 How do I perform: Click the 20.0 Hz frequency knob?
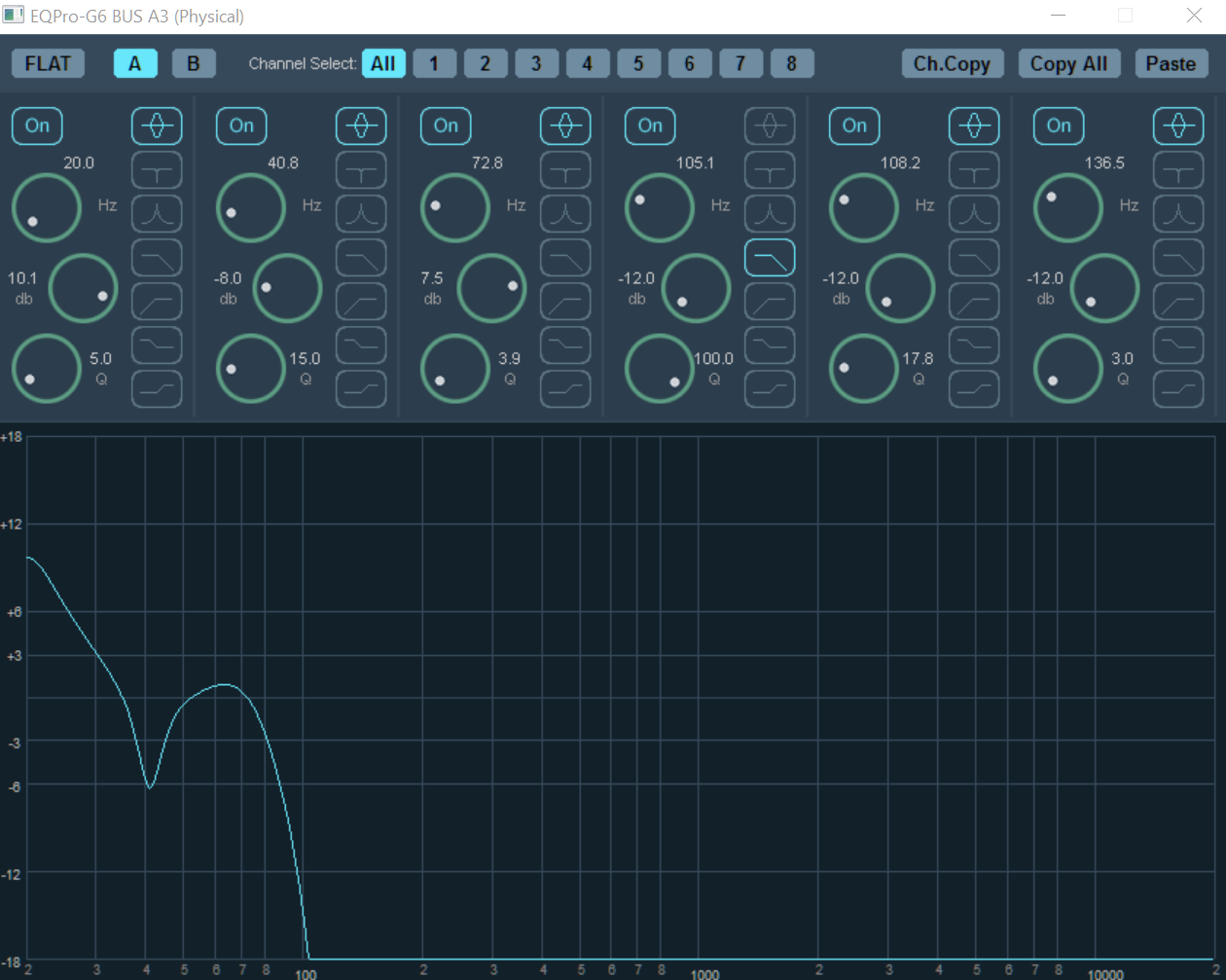pyautogui.click(x=47, y=207)
